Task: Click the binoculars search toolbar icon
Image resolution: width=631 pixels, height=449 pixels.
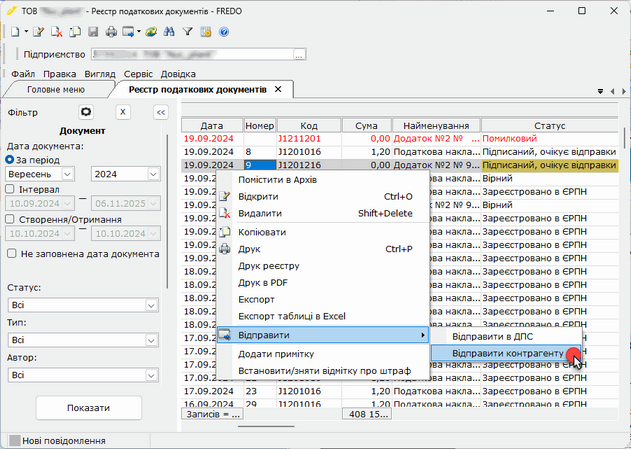Action: 169,32
